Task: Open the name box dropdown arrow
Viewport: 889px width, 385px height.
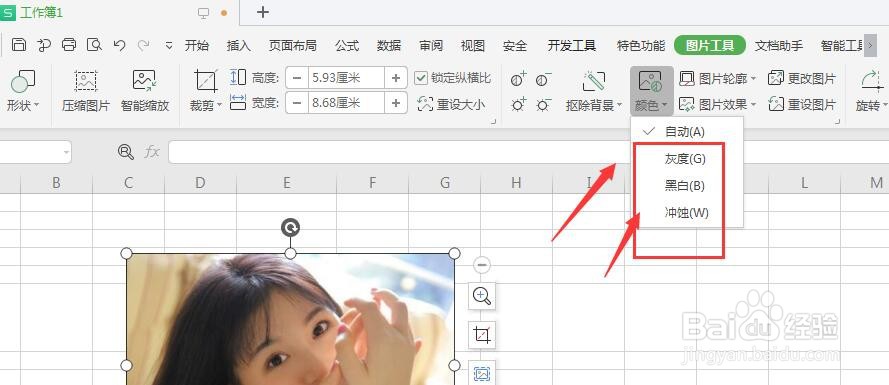Action: [x=67, y=153]
